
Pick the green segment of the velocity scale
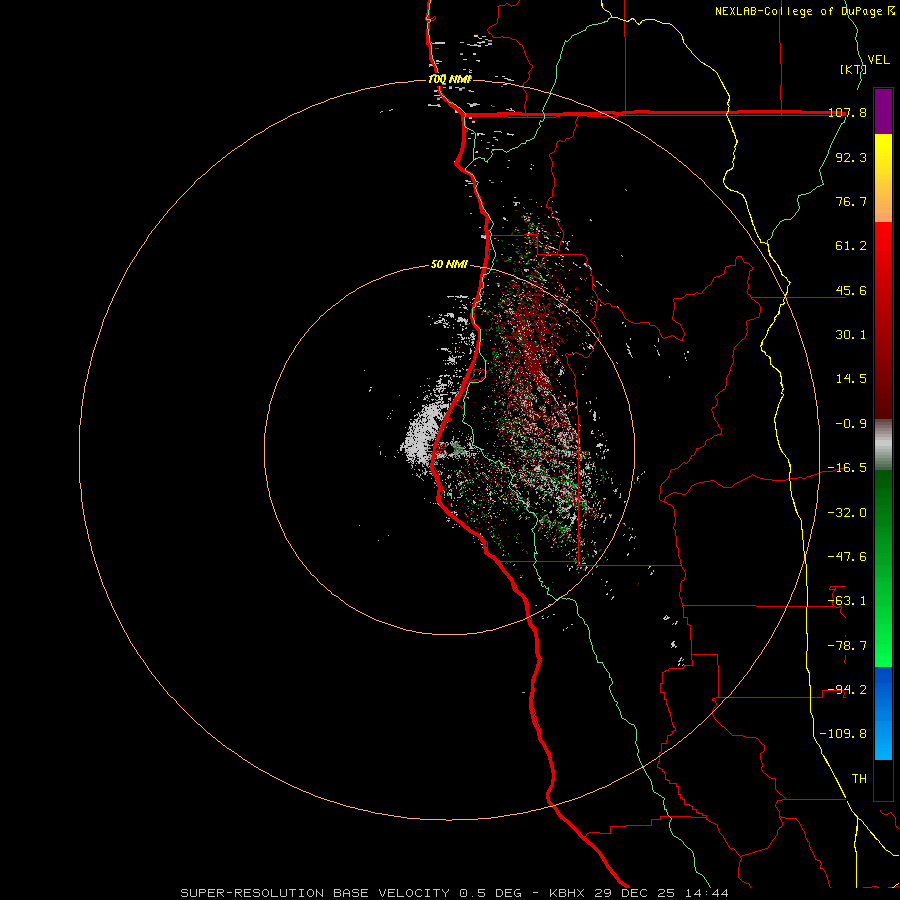tap(883, 568)
